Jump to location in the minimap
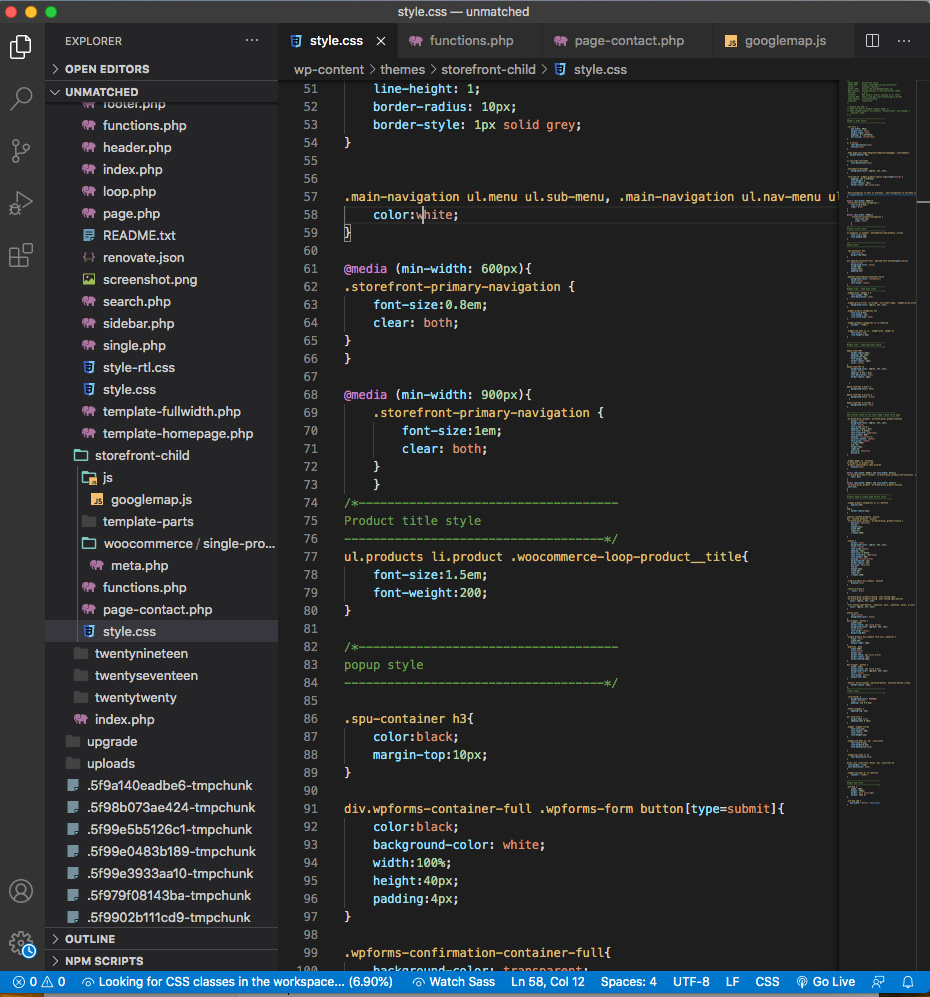 pos(880,445)
